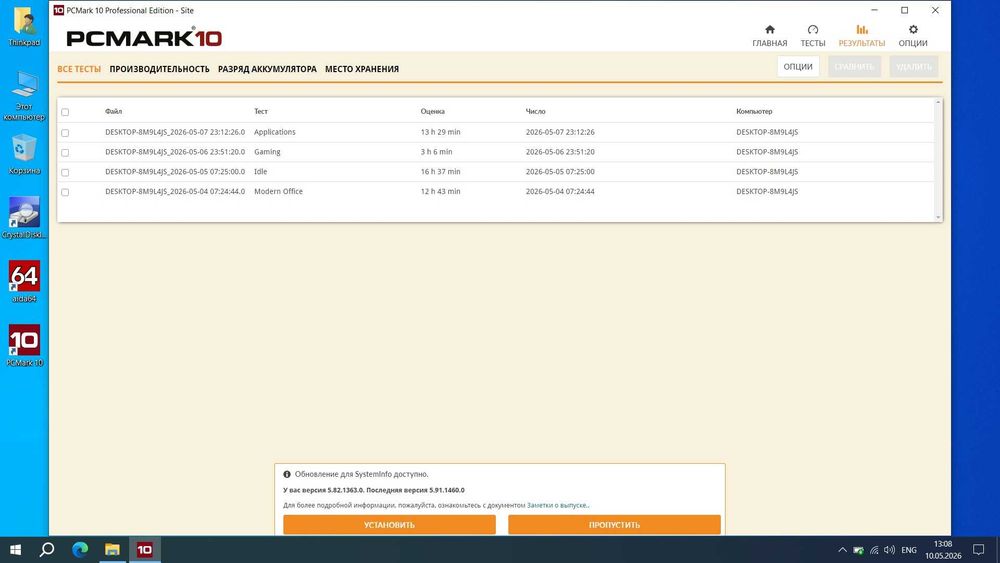Toggle the select-all checkbox in header
This screenshot has height=563, width=1000.
point(65,112)
